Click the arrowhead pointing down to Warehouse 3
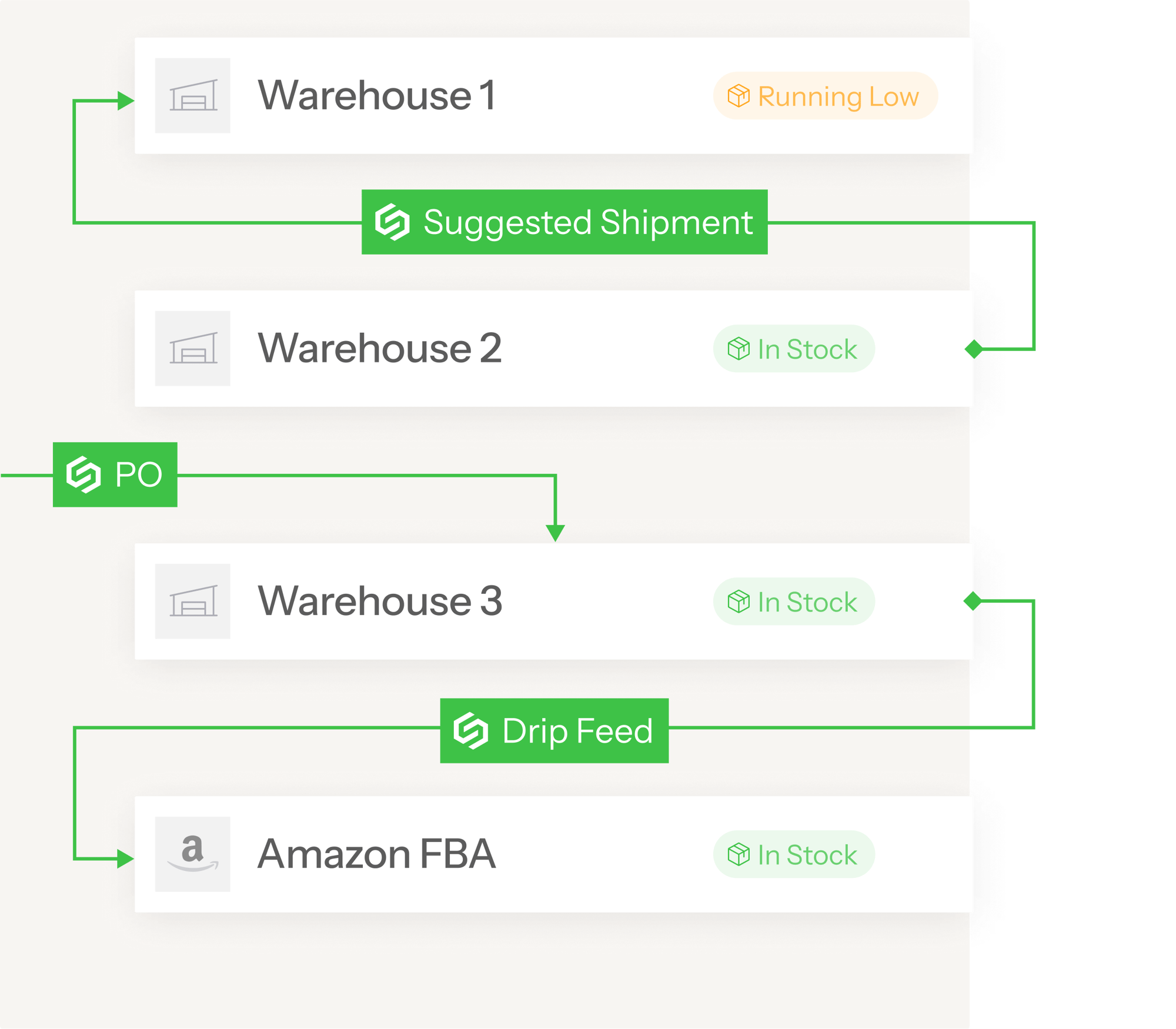Image resolution: width=1176 pixels, height=1029 pixels. [555, 533]
